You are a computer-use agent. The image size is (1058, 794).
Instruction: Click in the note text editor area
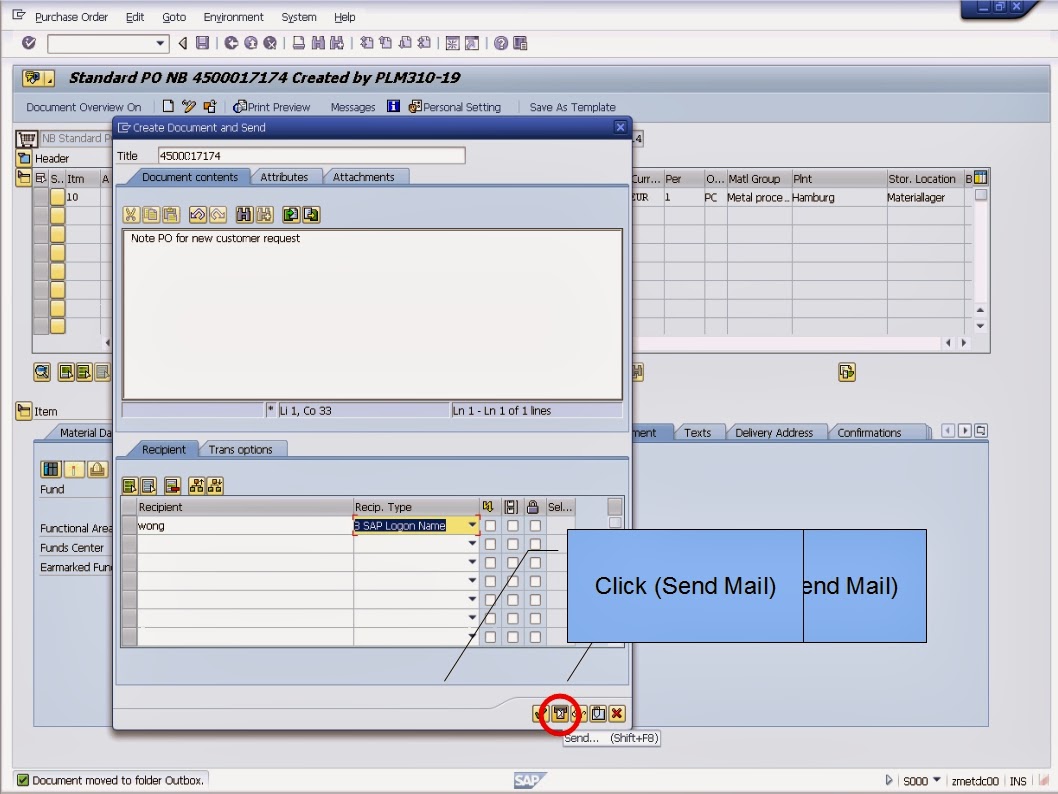[372, 314]
